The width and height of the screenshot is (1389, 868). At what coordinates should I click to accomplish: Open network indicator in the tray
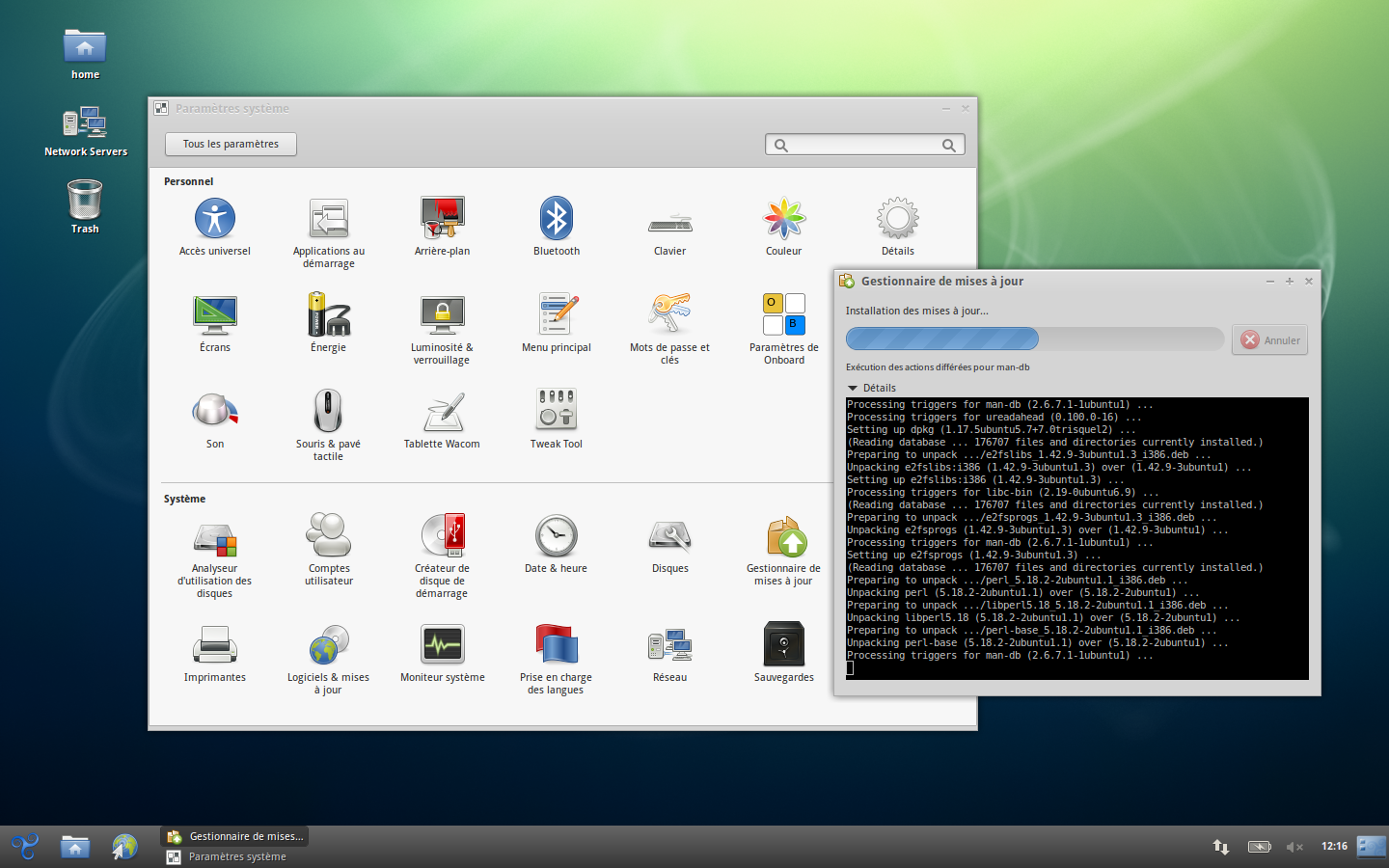coord(1221,847)
